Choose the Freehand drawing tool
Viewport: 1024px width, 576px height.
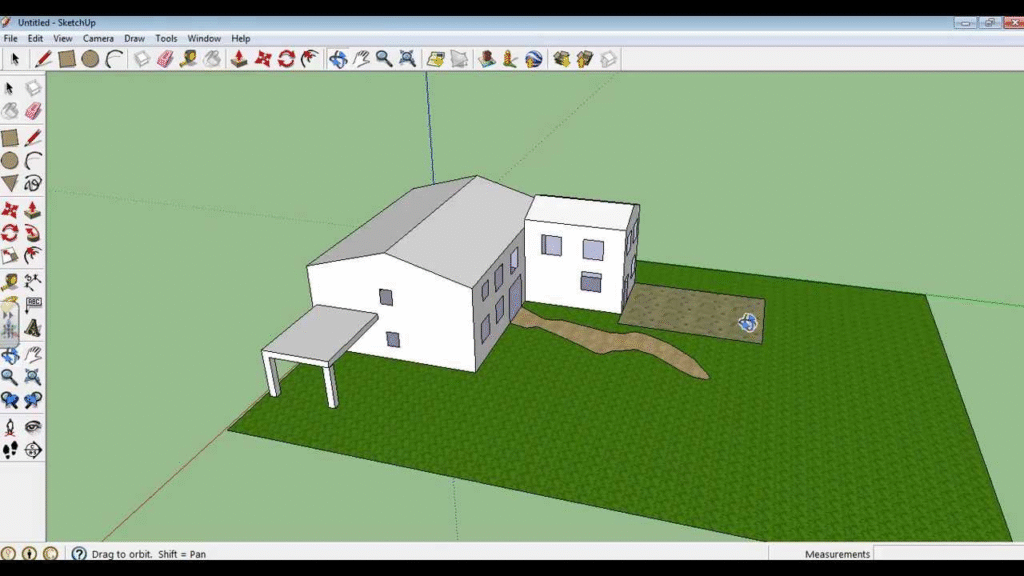tap(33, 183)
